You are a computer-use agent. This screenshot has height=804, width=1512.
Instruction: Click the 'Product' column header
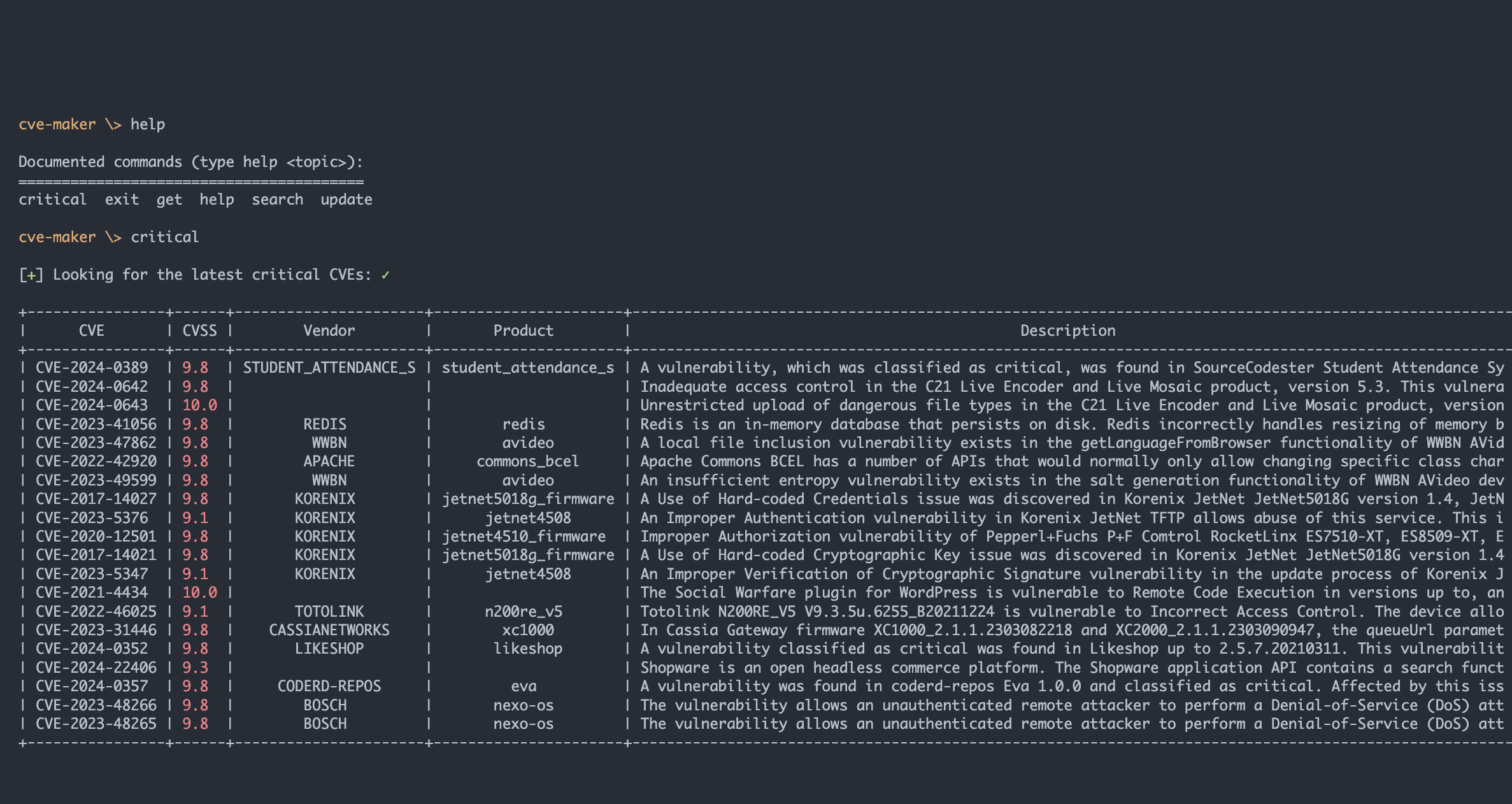click(524, 331)
